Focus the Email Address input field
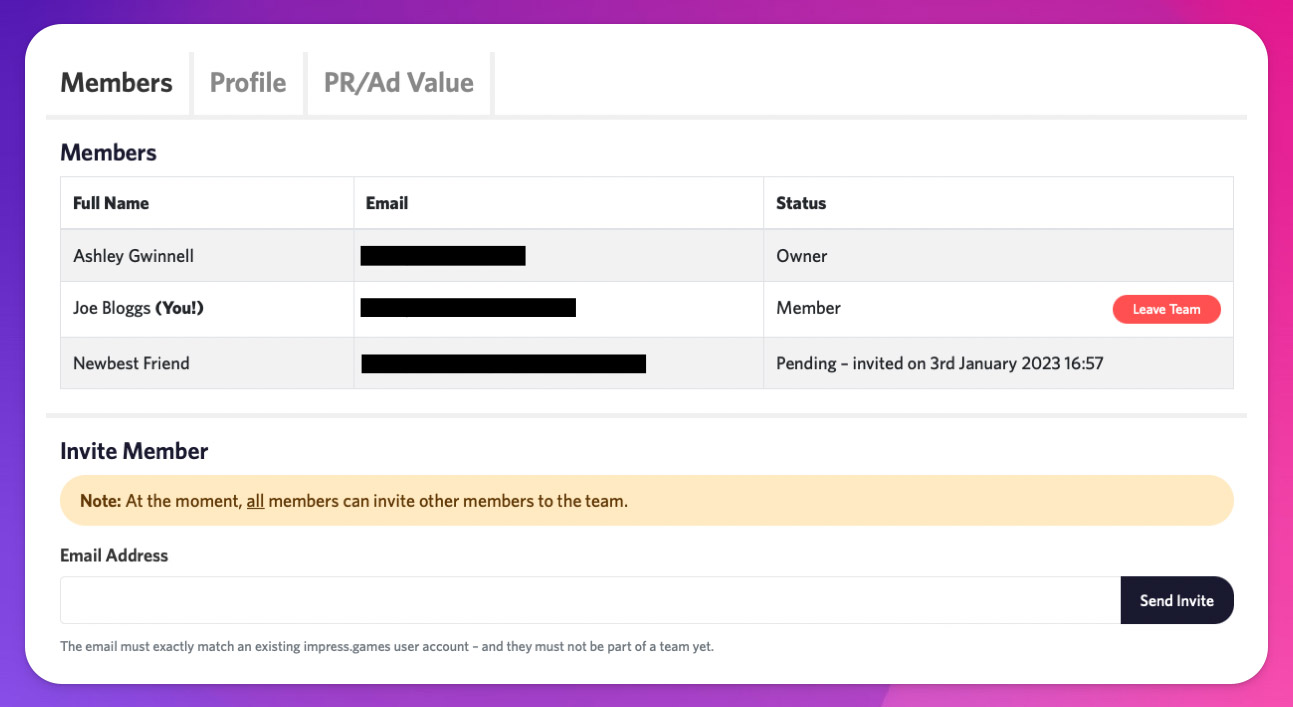The height and width of the screenshot is (707, 1293). [590, 600]
